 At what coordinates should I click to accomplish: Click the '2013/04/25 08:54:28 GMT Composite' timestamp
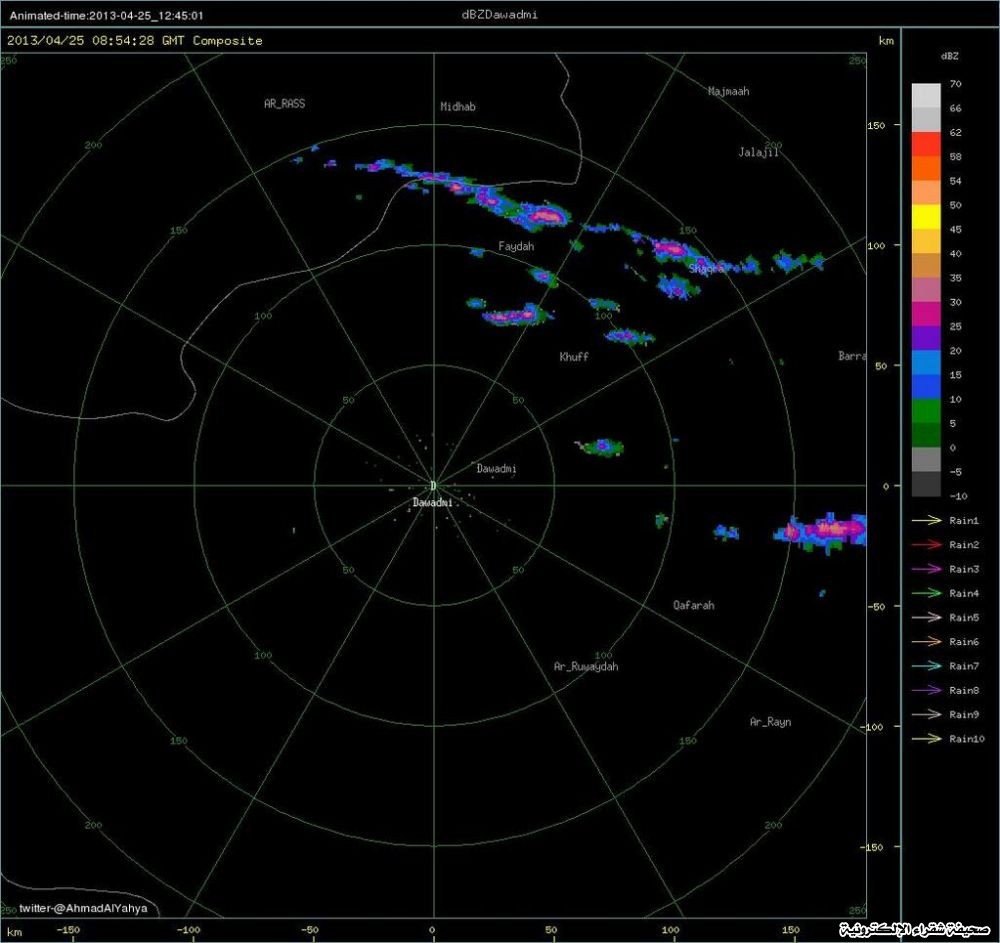pos(135,40)
